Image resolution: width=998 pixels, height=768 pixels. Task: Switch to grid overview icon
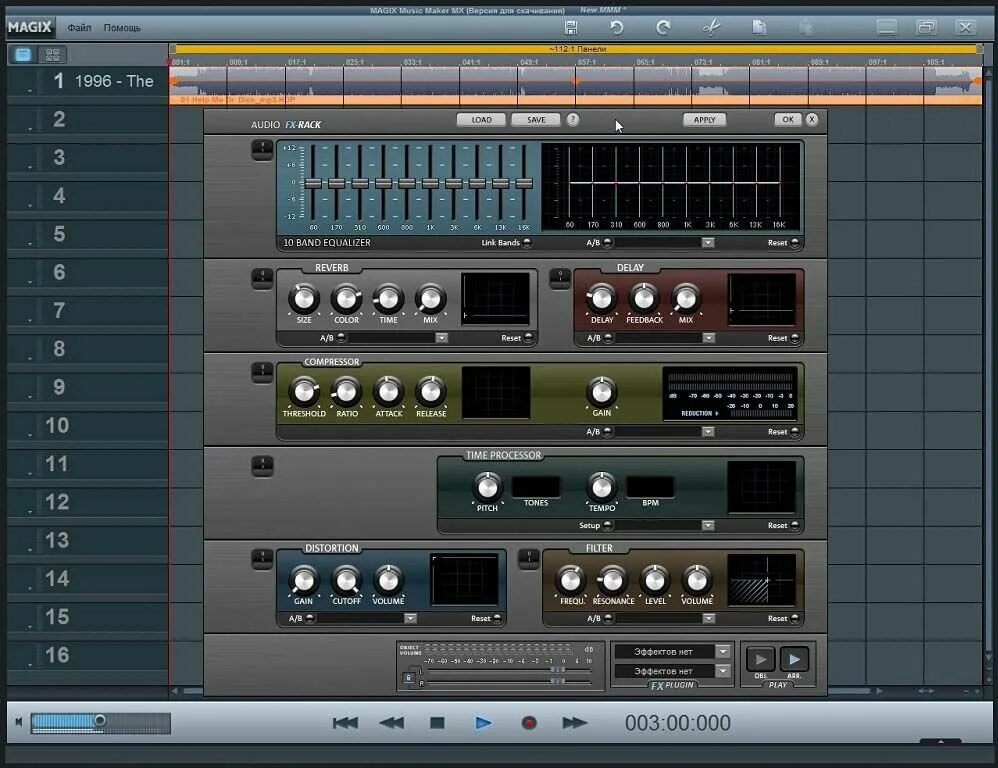click(x=53, y=55)
